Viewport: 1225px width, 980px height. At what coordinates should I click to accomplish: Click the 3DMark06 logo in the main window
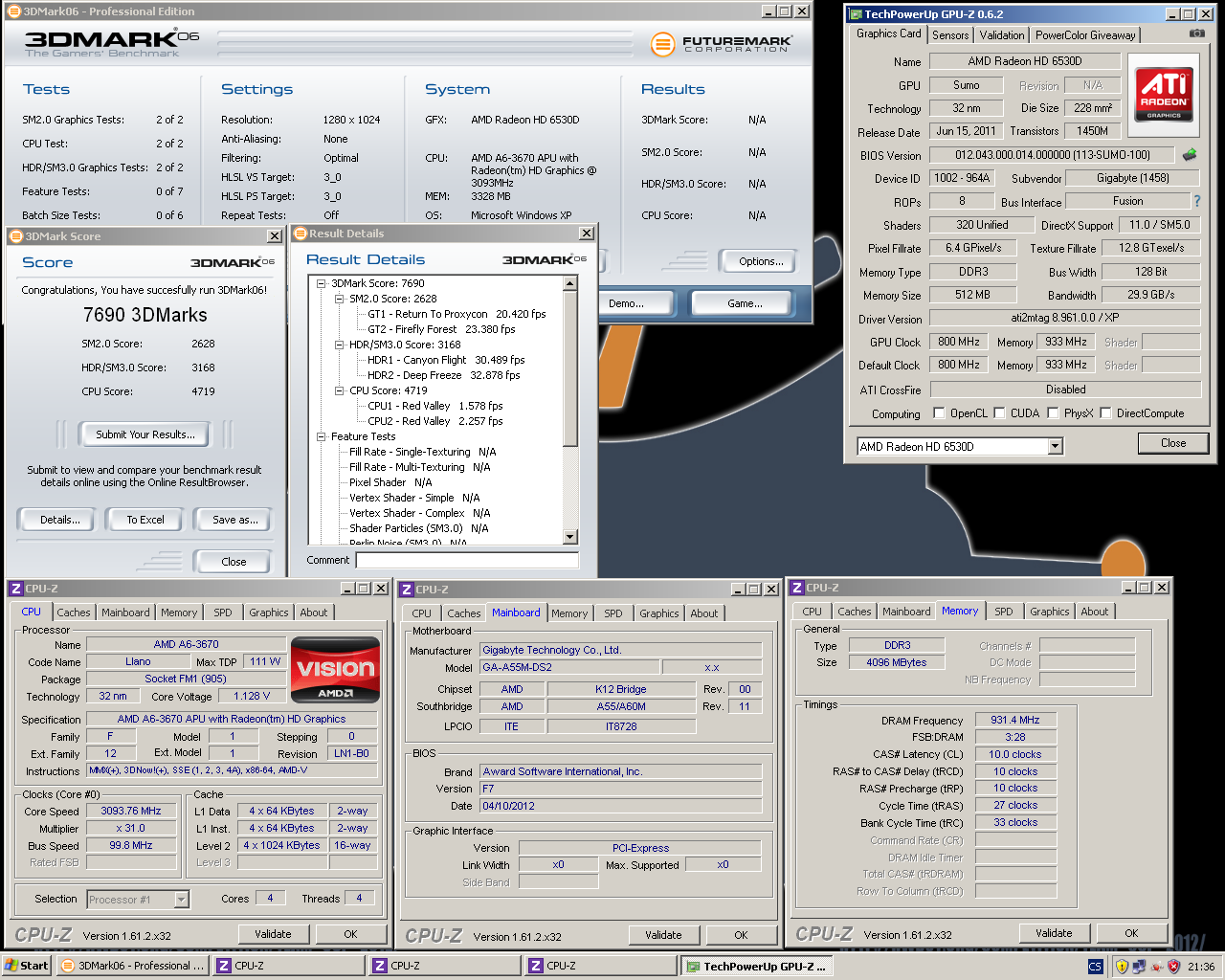pyautogui.click(x=112, y=42)
